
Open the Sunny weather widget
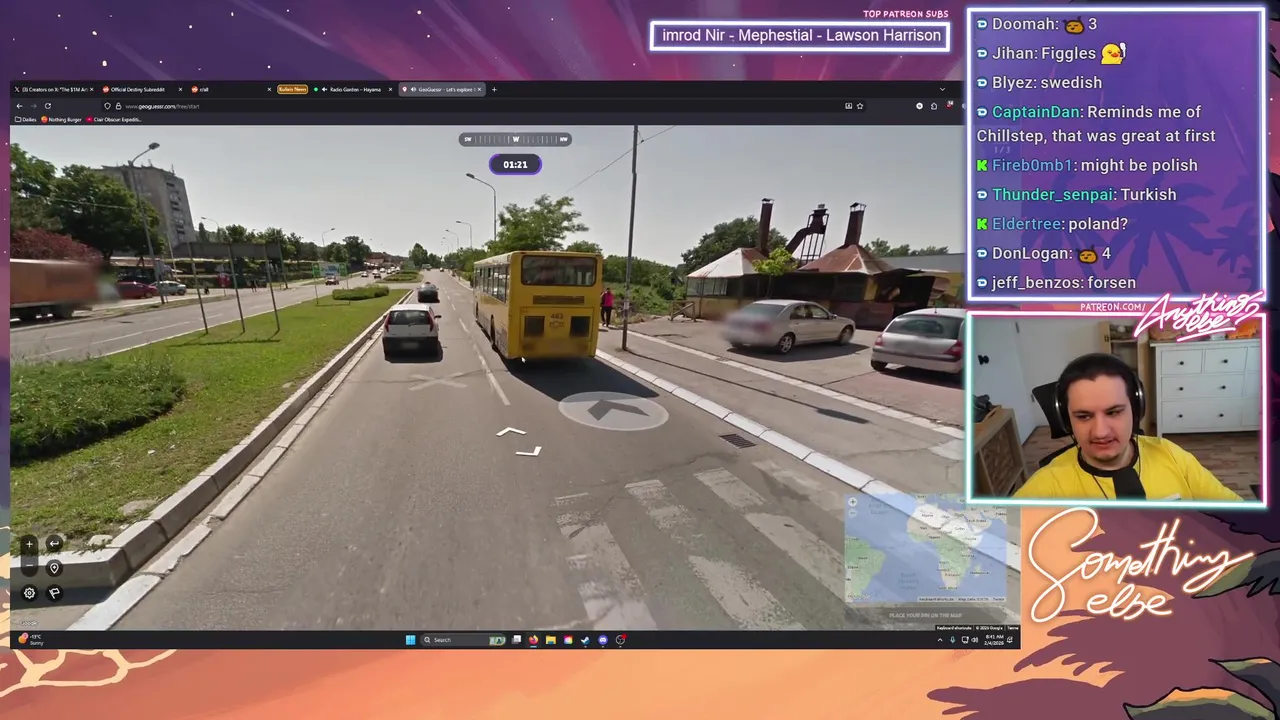(x=33, y=640)
